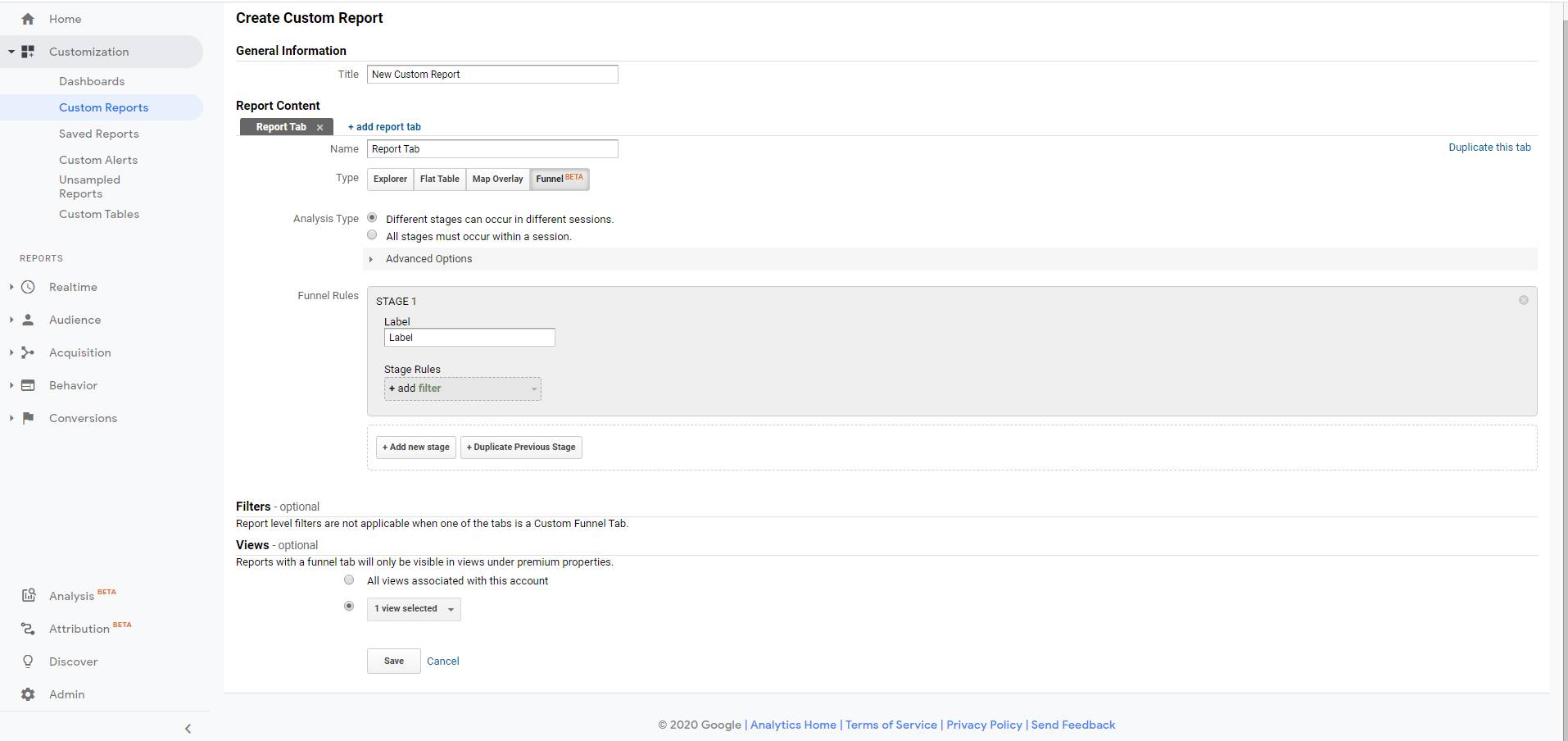Image resolution: width=1568 pixels, height=741 pixels.
Task: Click the 'Add new stage' button
Action: [x=415, y=447]
